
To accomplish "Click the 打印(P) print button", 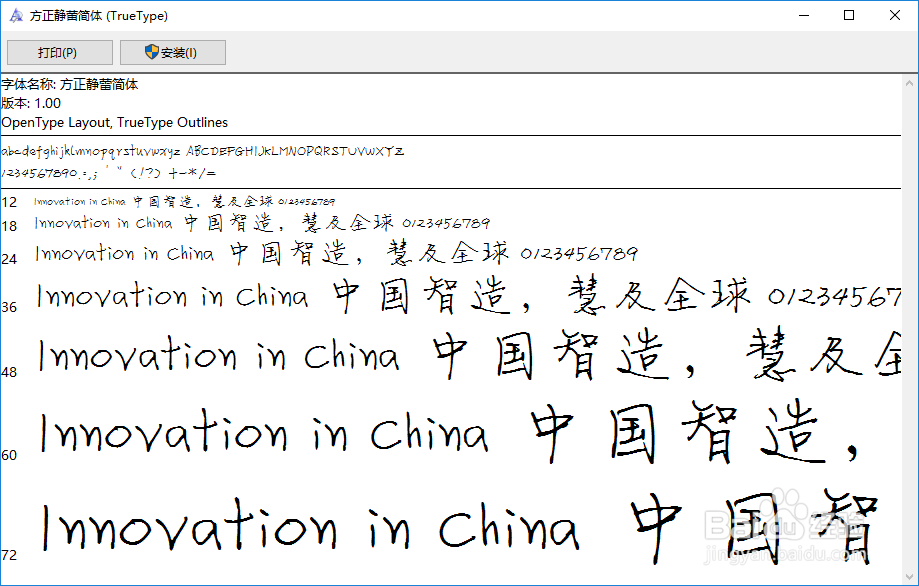I will click(x=60, y=53).
